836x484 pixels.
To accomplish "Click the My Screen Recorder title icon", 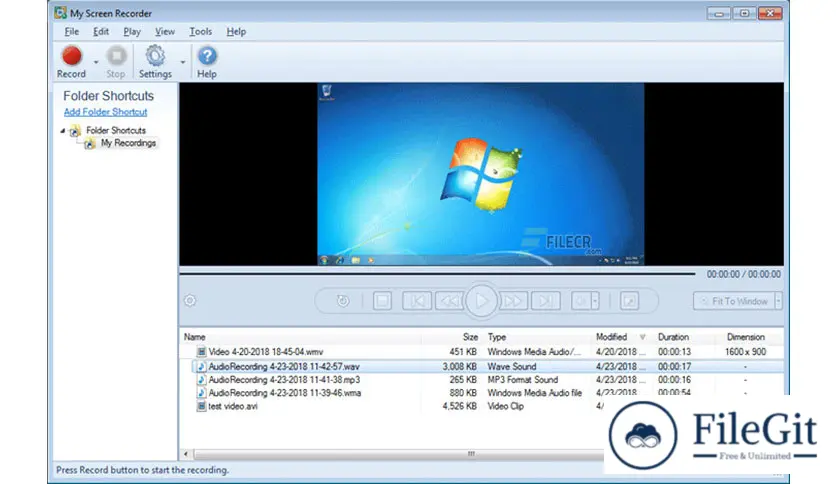I will (60, 13).
